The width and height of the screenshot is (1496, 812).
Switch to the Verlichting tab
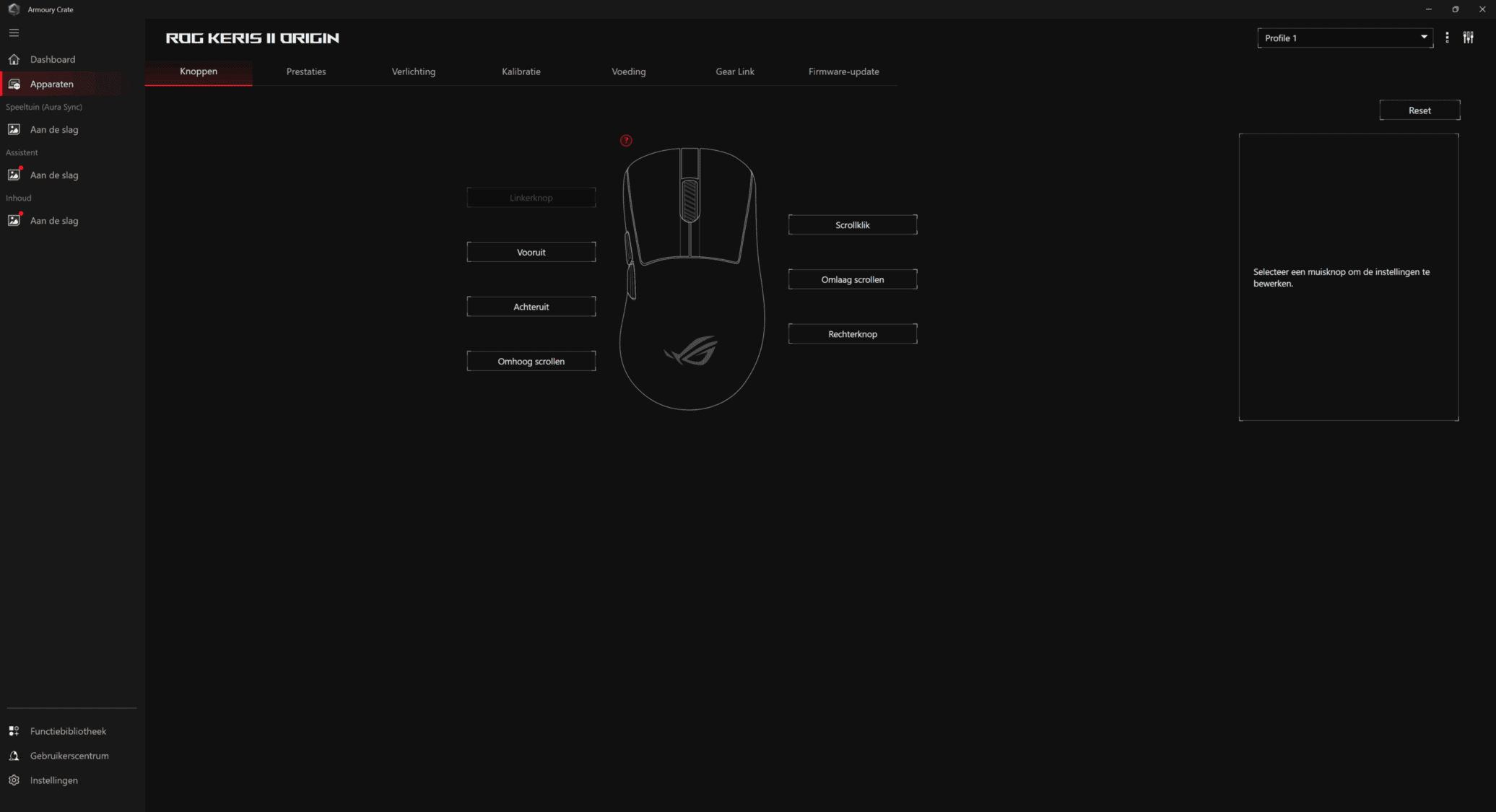(414, 71)
